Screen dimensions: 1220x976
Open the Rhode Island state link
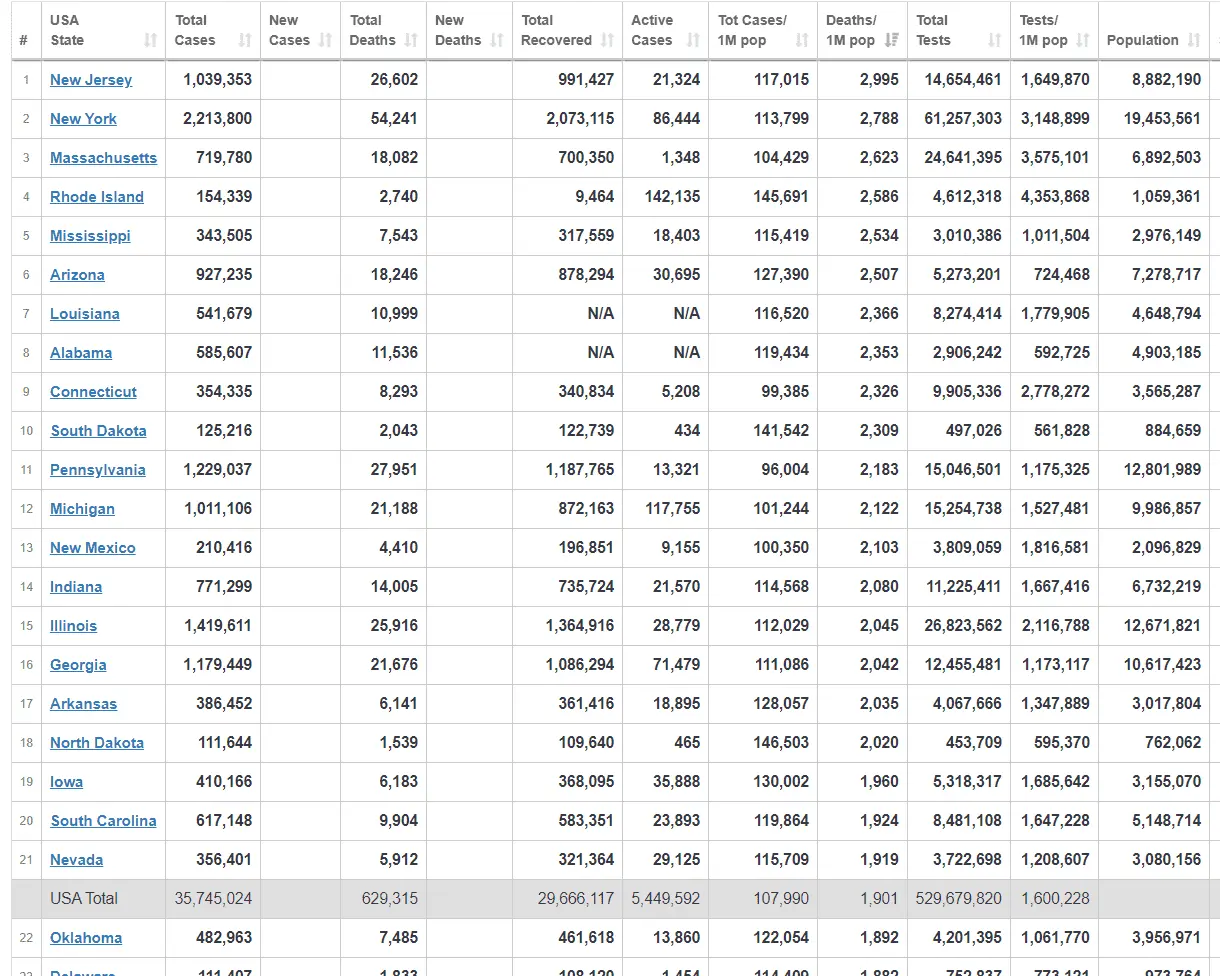click(x=97, y=197)
